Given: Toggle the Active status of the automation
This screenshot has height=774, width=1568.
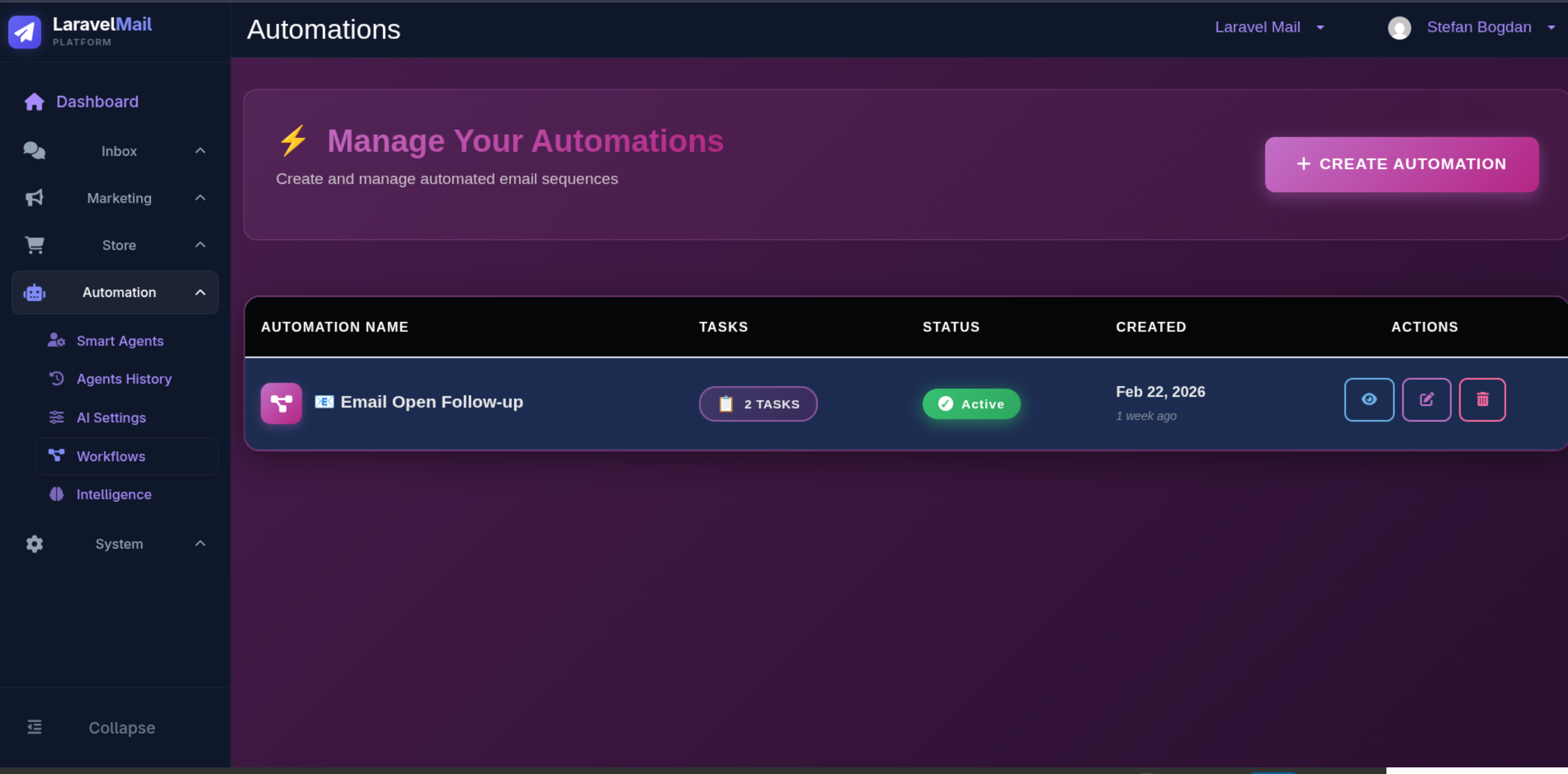Looking at the screenshot, I should (971, 403).
